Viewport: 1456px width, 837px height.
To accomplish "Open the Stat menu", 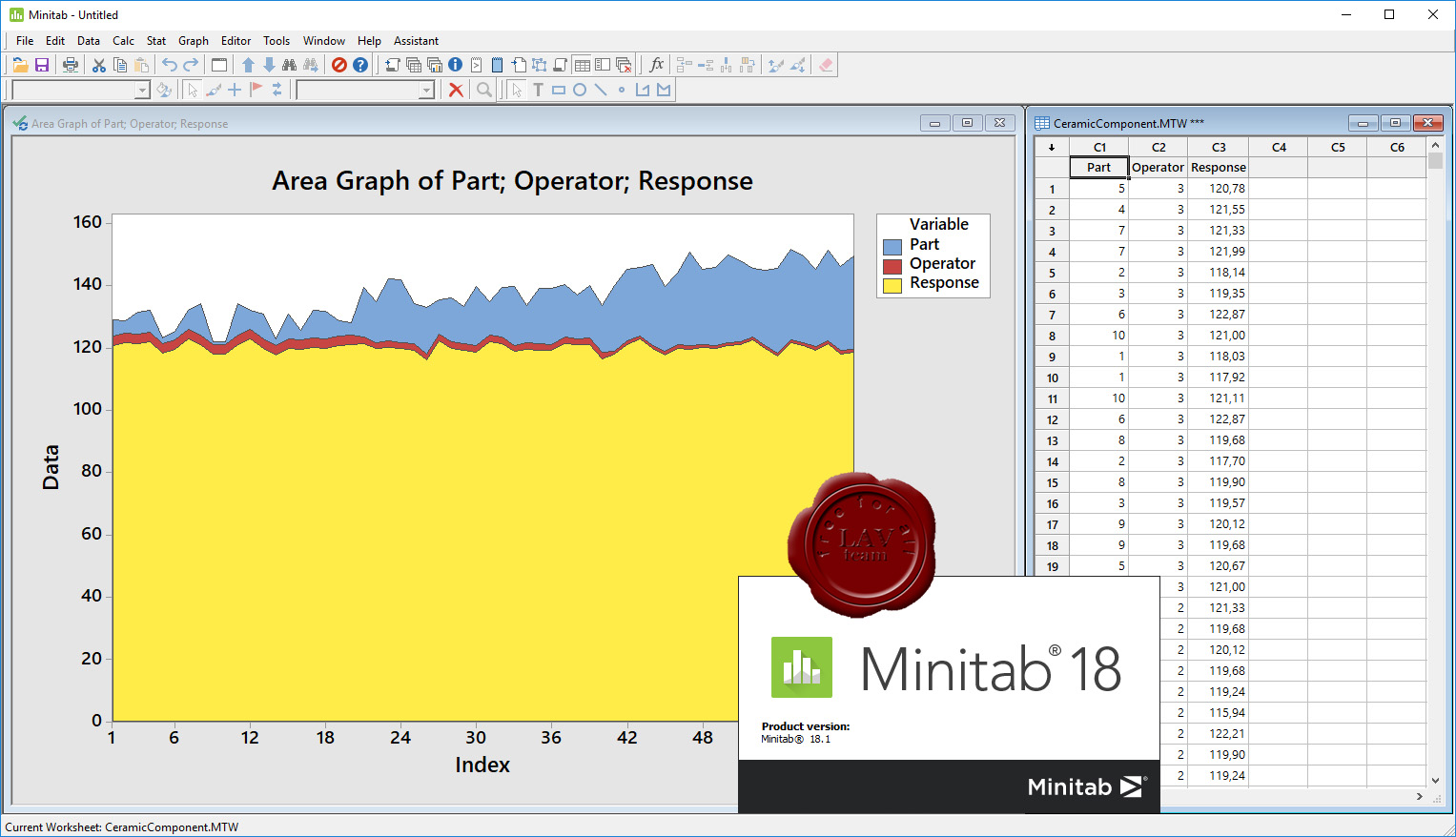I will coord(156,41).
